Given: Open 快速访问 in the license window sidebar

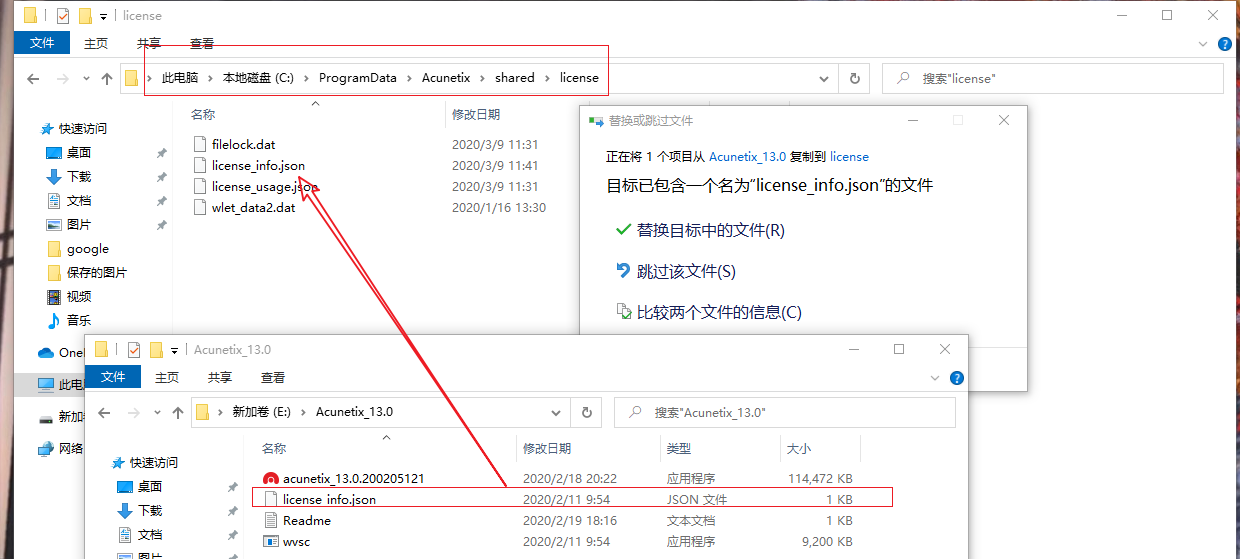Looking at the screenshot, I should 82,129.
